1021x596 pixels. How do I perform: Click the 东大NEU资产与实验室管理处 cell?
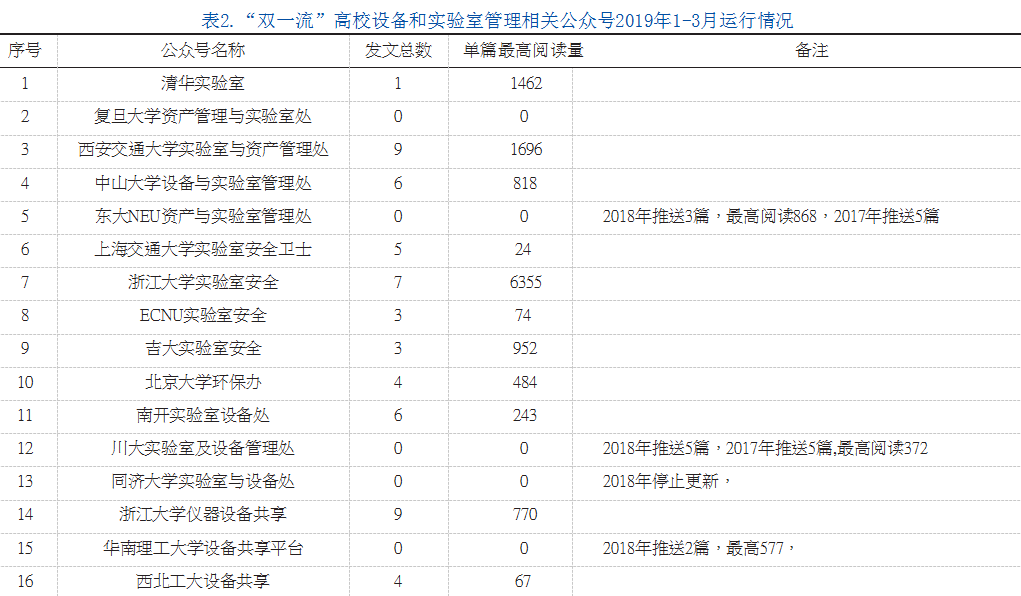[x=203, y=216]
